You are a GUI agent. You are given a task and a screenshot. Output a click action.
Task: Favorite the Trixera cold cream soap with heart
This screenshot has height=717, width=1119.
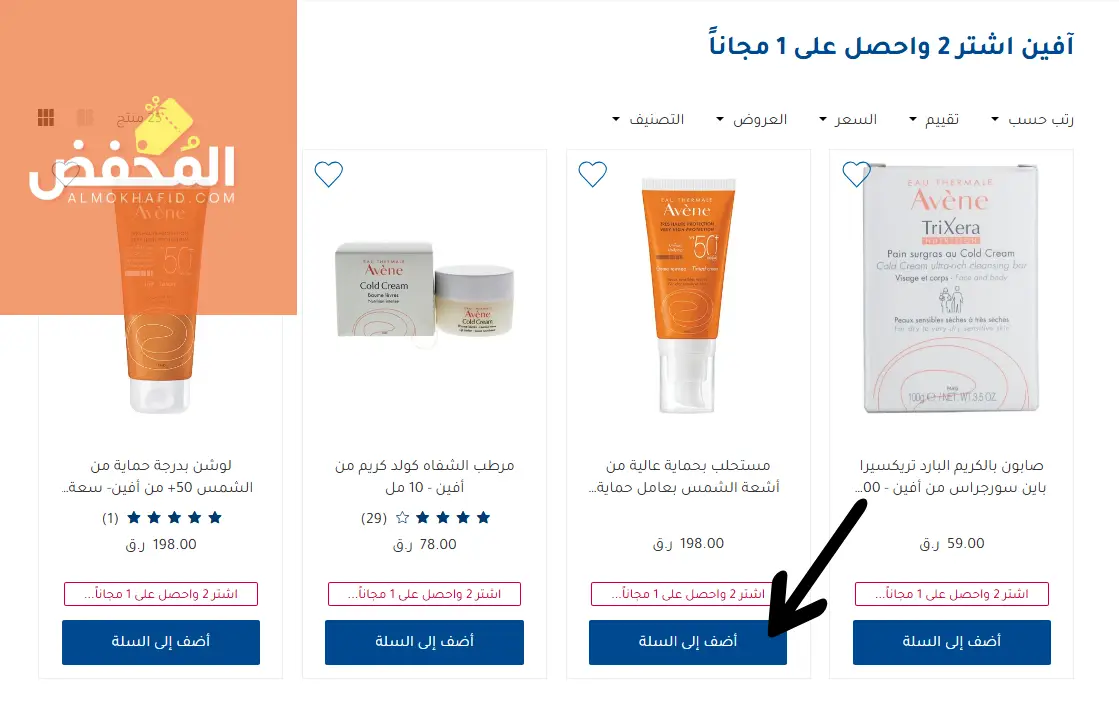[856, 174]
